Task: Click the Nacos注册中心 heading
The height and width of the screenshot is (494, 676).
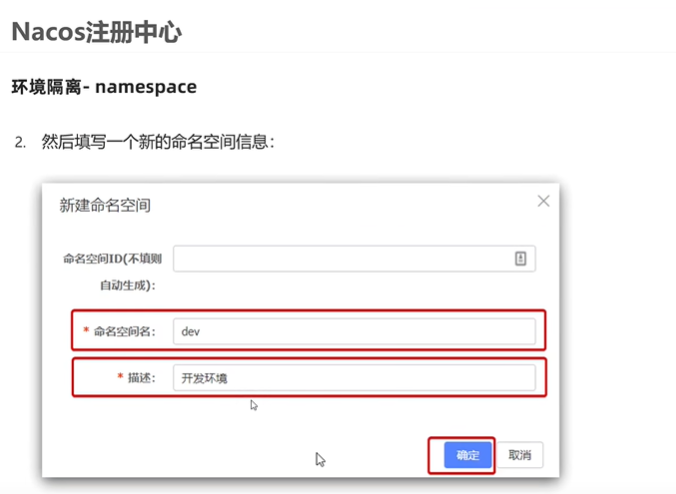Action: coord(97,32)
